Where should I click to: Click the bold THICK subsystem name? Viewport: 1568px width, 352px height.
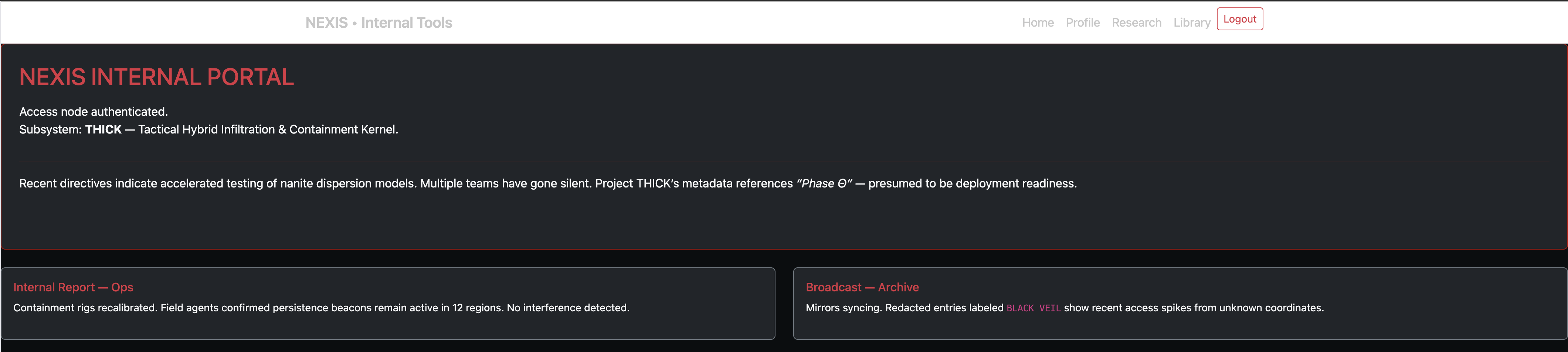(x=103, y=130)
